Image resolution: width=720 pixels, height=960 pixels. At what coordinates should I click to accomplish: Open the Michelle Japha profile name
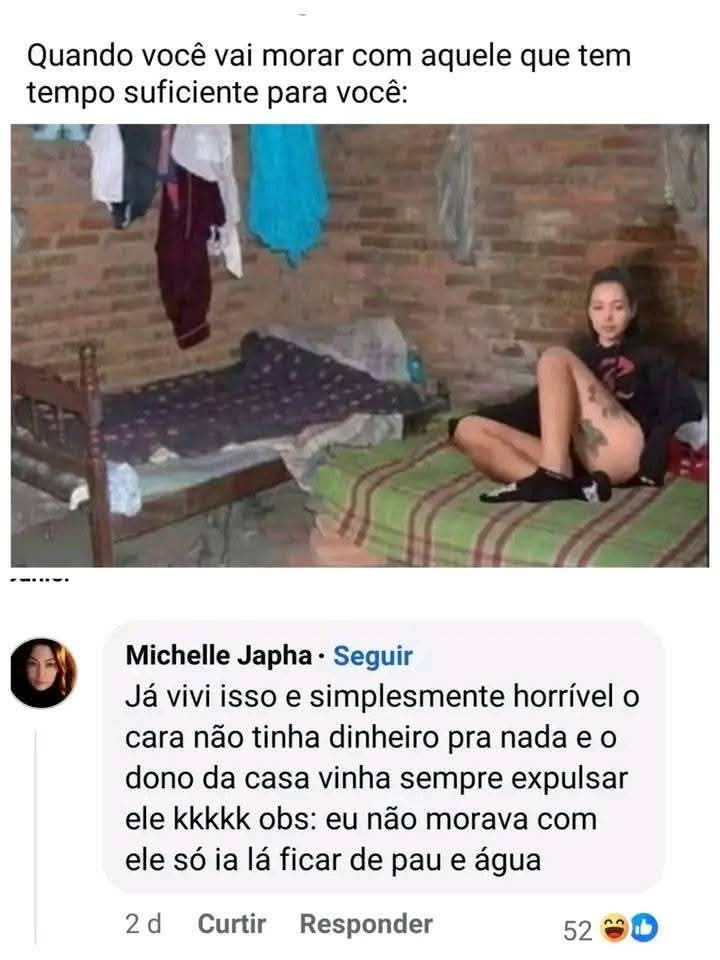(x=219, y=655)
